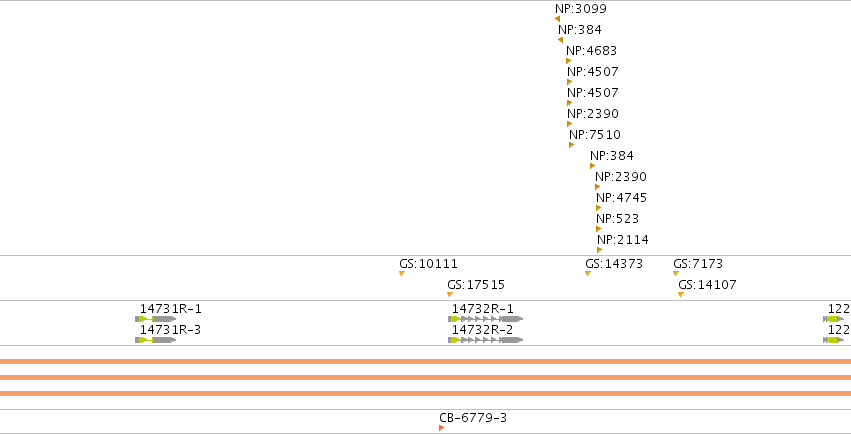Click the triangle under NP:384 below NP:7510
Screen dimensions: 851x434
click(593, 166)
